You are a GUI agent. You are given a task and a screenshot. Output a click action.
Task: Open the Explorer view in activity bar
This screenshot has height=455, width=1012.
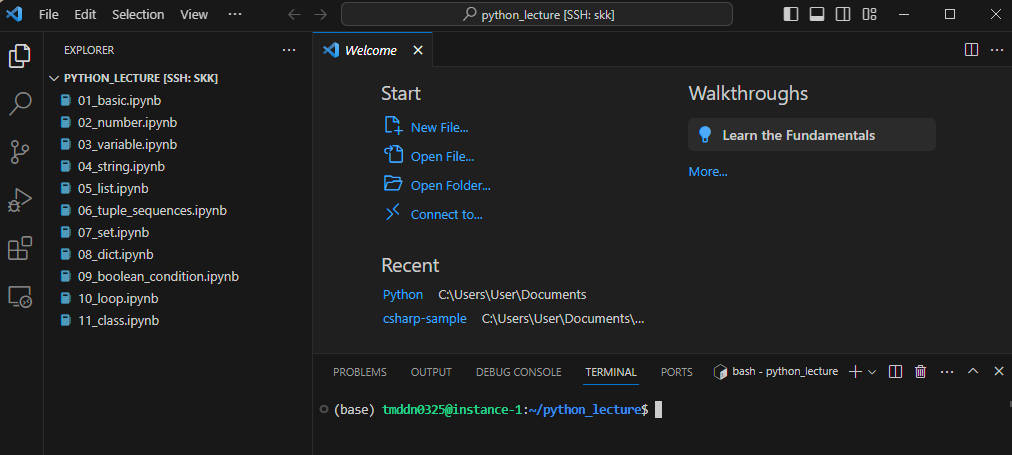19,56
